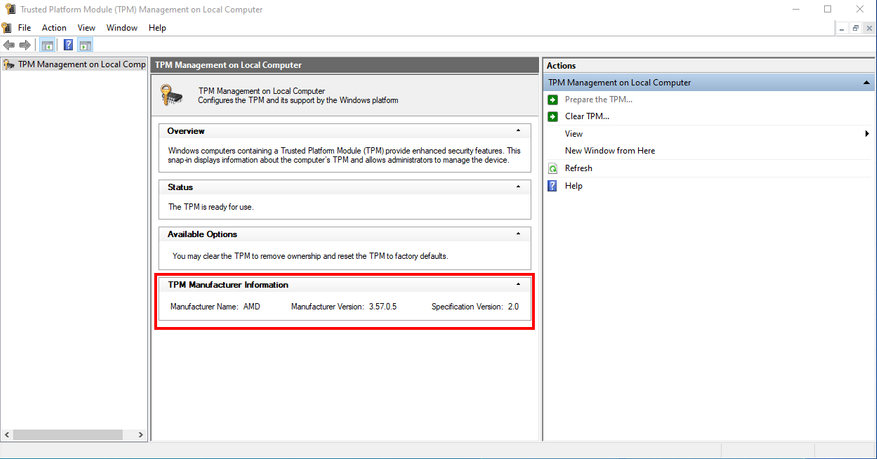
Task: Click the left pane horizontal scrollbar
Action: click(70, 435)
